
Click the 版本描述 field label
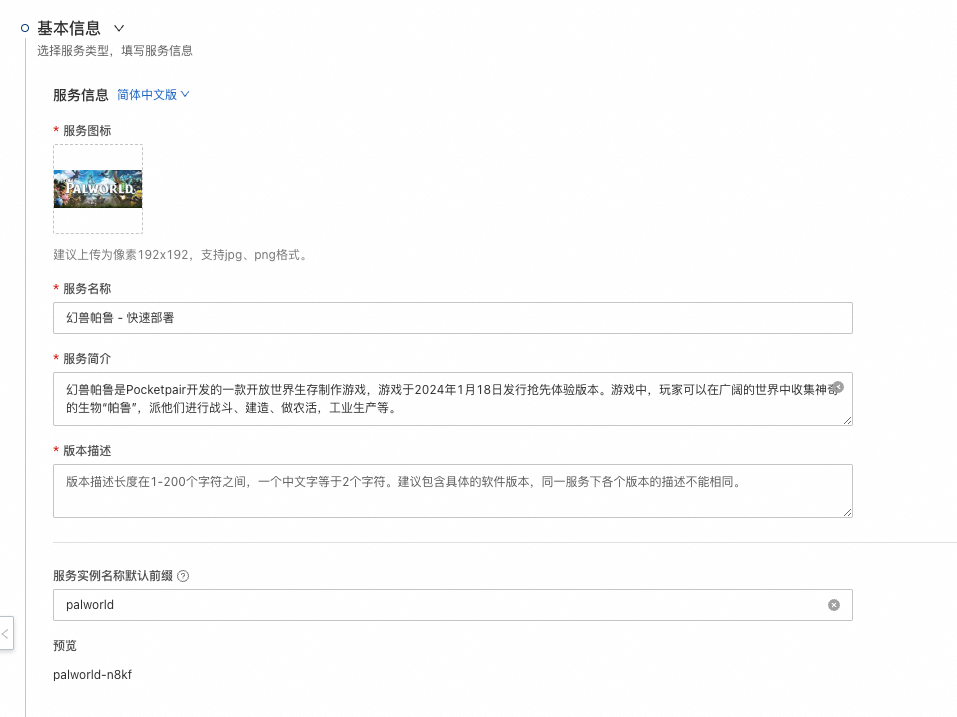[x=87, y=451]
